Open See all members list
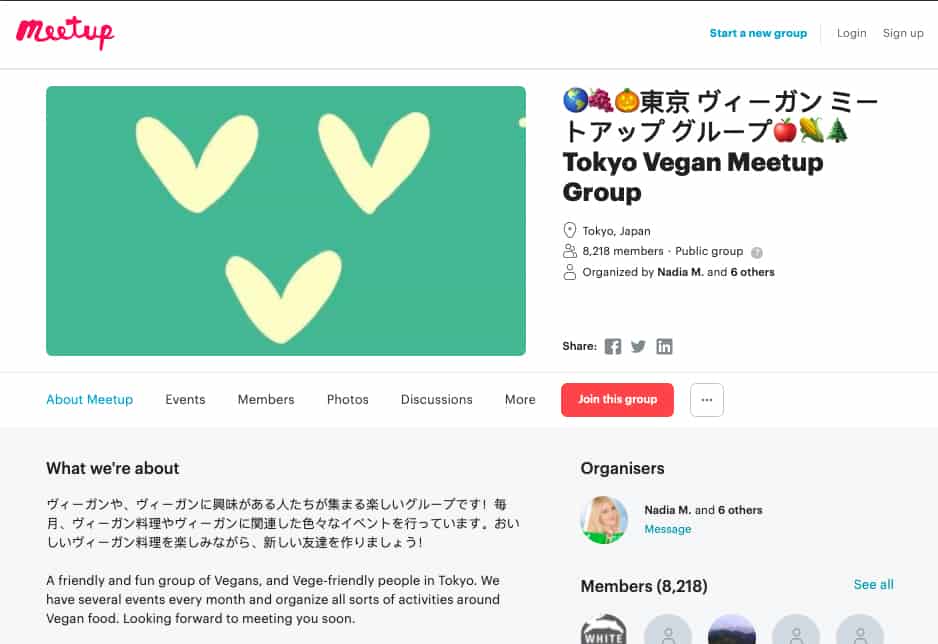 [x=873, y=584]
